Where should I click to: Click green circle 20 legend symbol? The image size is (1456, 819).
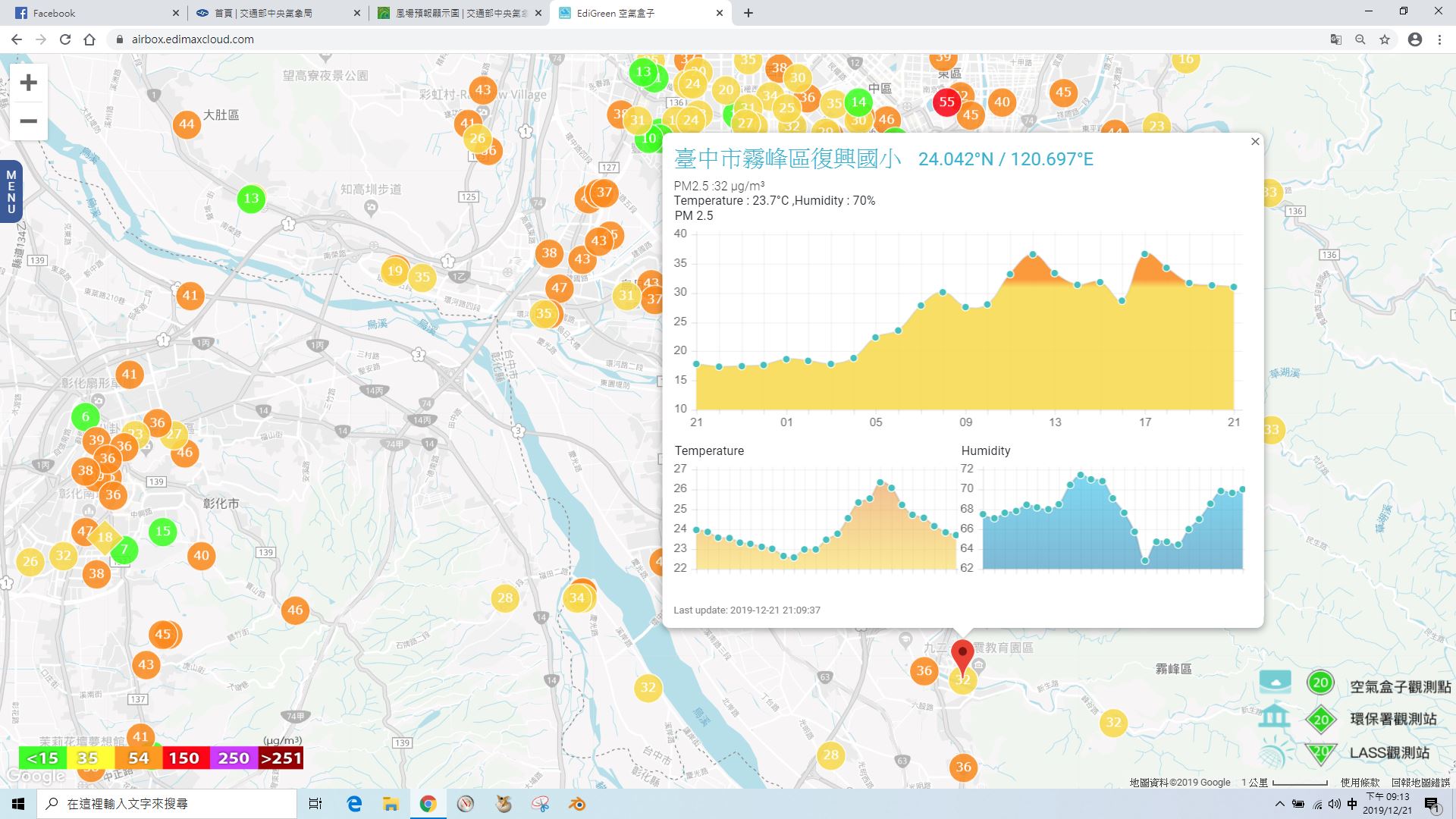click(1320, 682)
